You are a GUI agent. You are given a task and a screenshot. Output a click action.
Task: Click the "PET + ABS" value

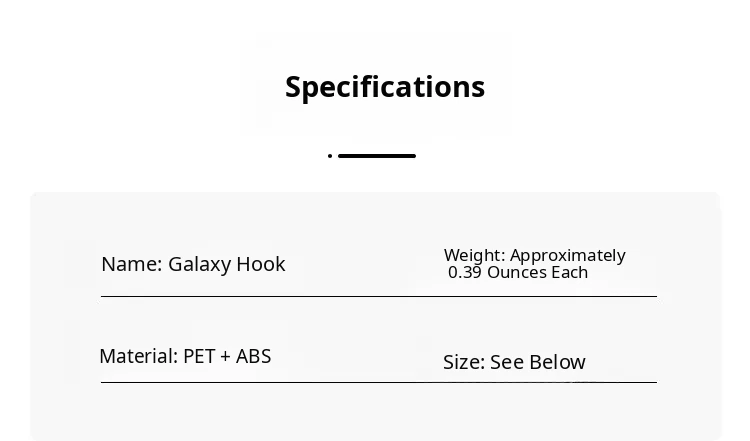point(227,356)
